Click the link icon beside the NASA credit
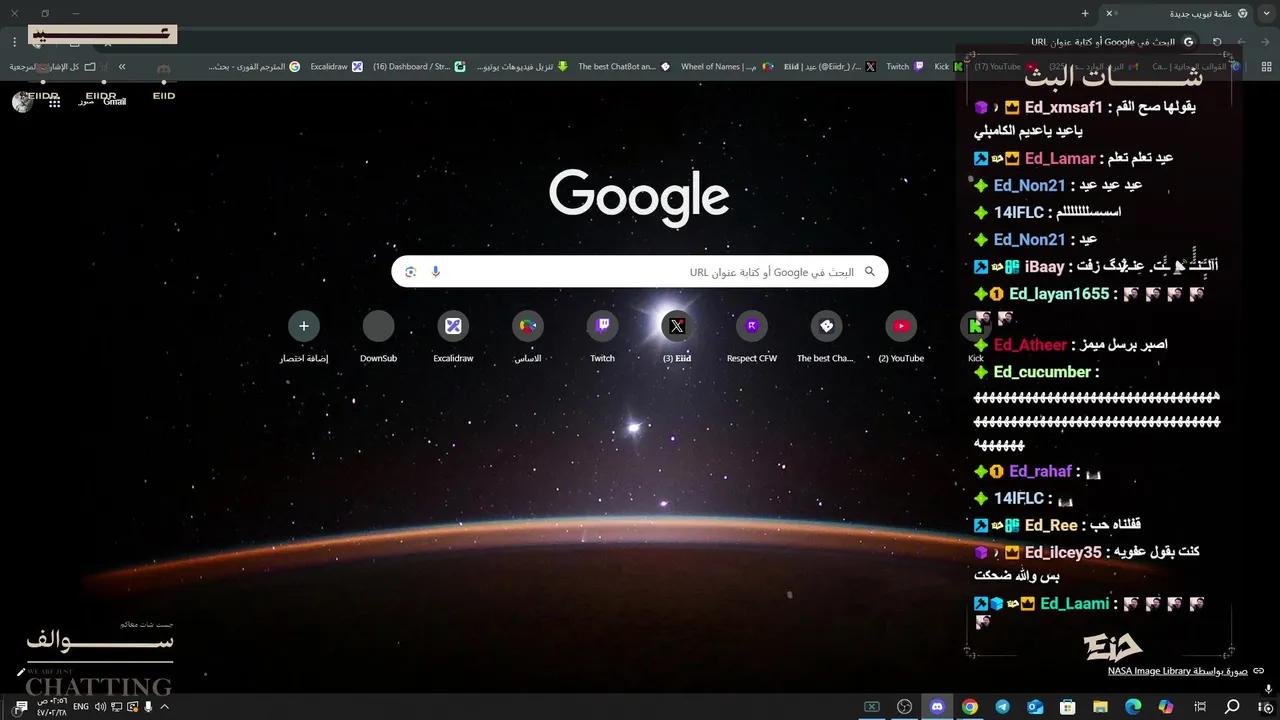 [1259, 671]
